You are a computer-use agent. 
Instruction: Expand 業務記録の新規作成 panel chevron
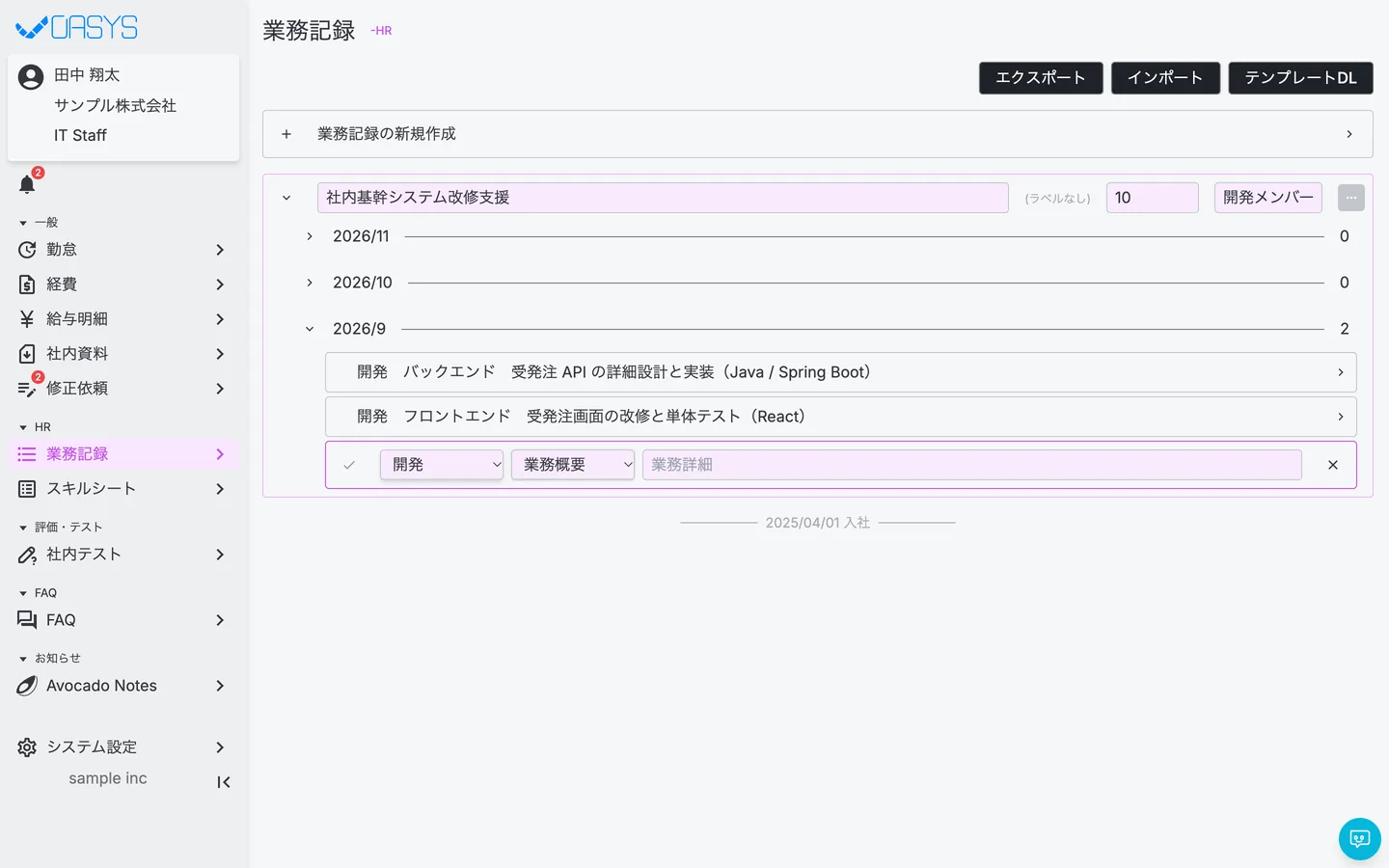click(x=1349, y=134)
